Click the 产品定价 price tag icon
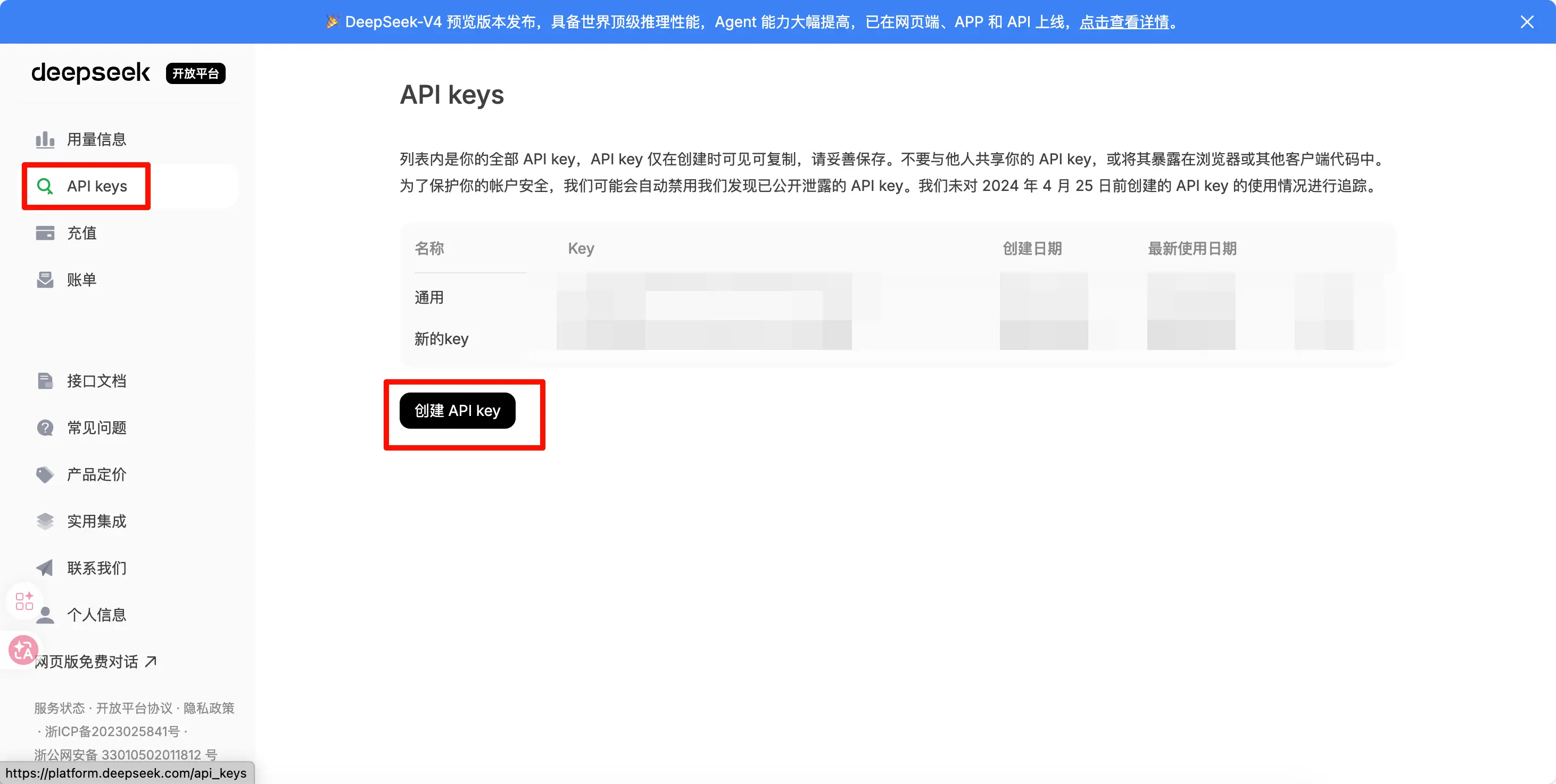1556x784 pixels. [x=45, y=474]
